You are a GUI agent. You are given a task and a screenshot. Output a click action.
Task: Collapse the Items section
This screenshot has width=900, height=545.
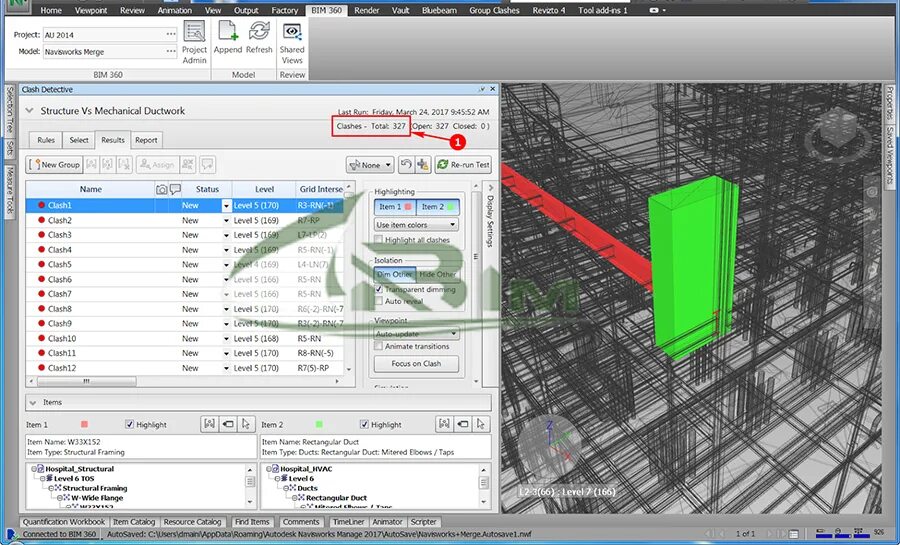click(33, 403)
